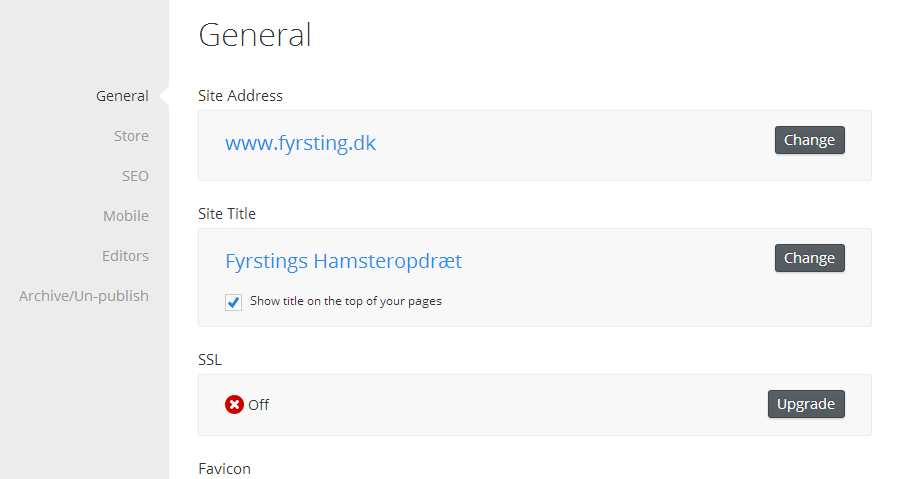905x479 pixels.
Task: Click the Site Address section label
Action: (240, 96)
